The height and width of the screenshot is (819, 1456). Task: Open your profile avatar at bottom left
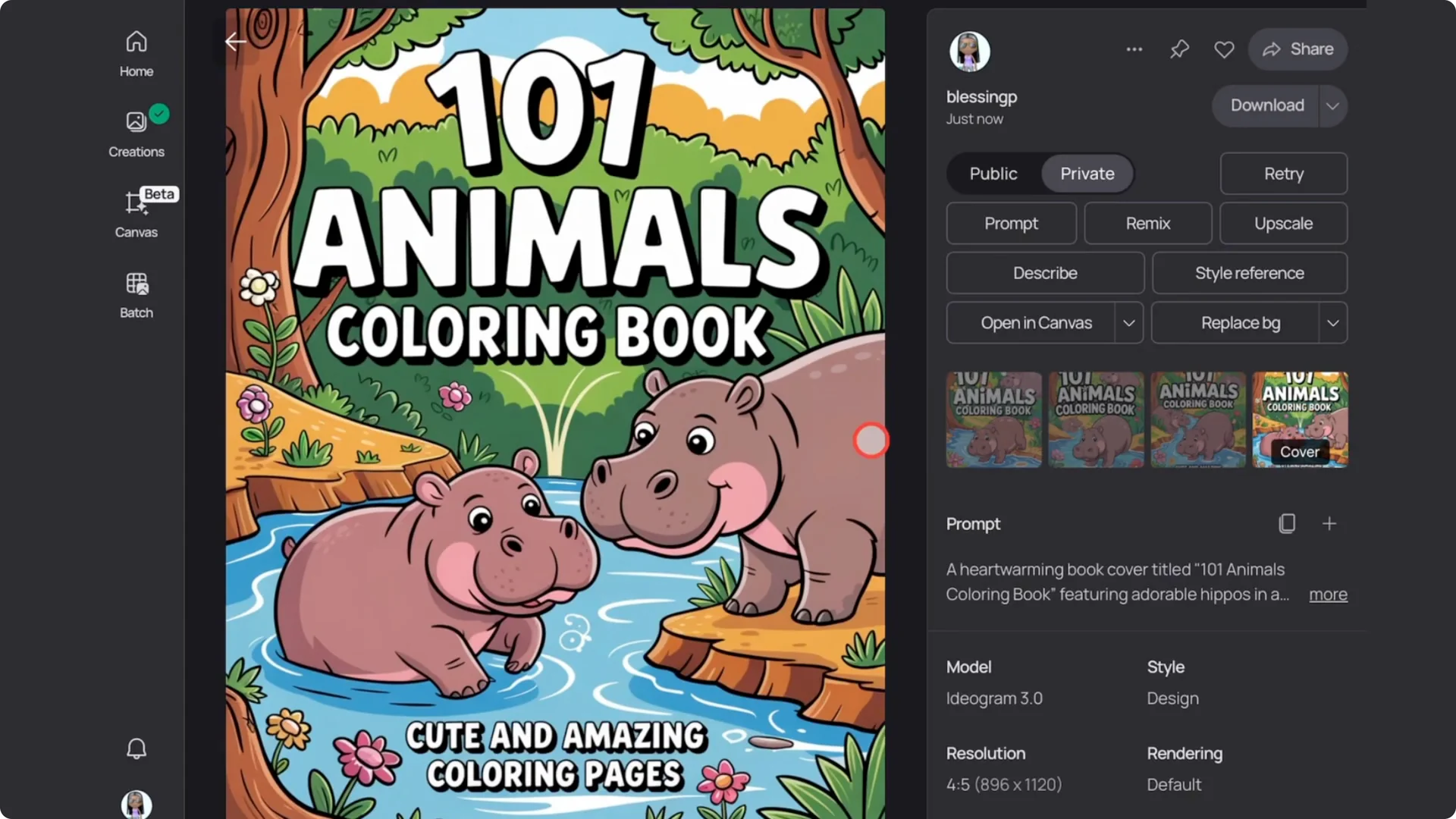tap(136, 805)
